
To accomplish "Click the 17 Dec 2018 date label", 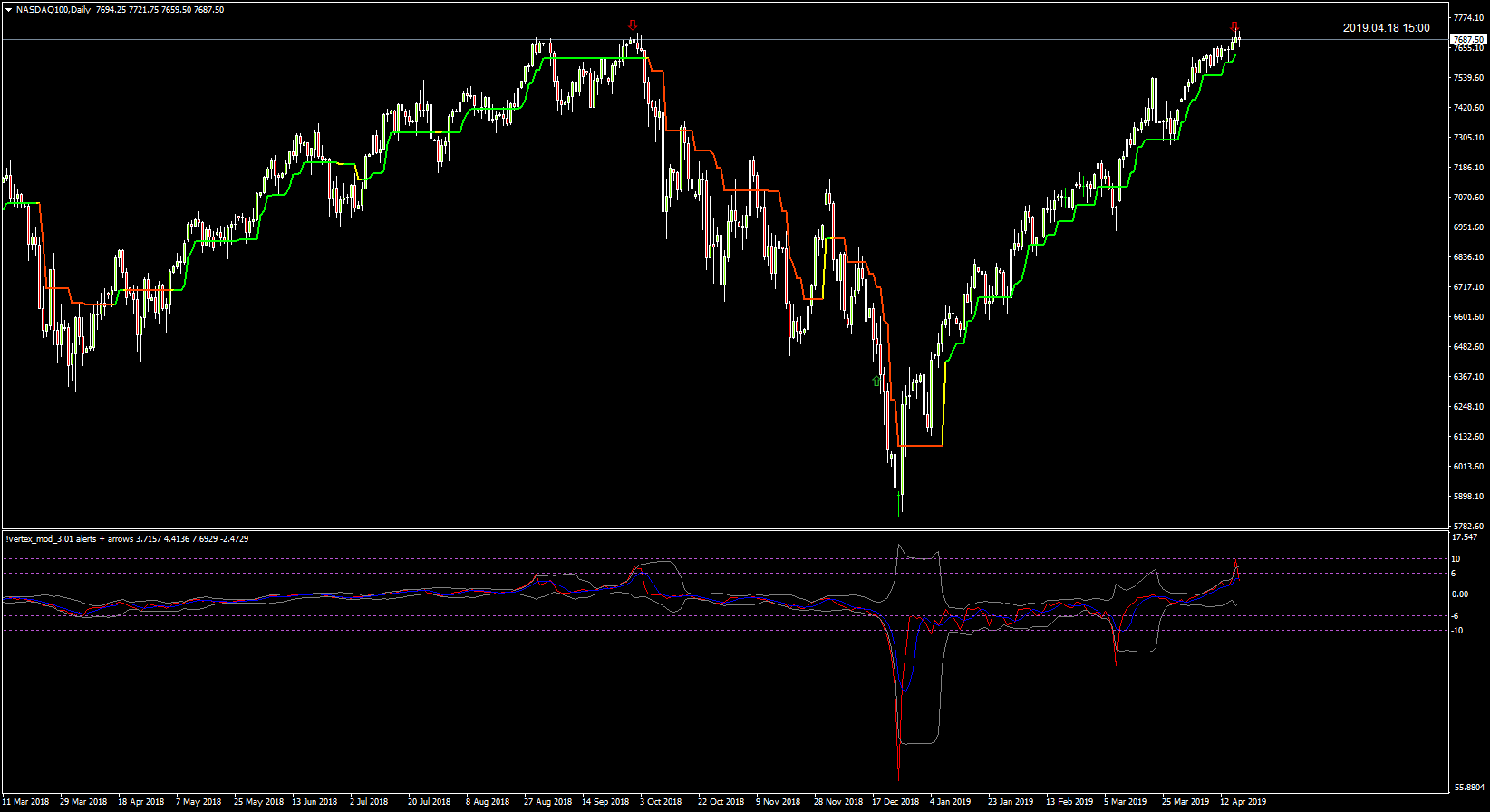I will point(895,802).
